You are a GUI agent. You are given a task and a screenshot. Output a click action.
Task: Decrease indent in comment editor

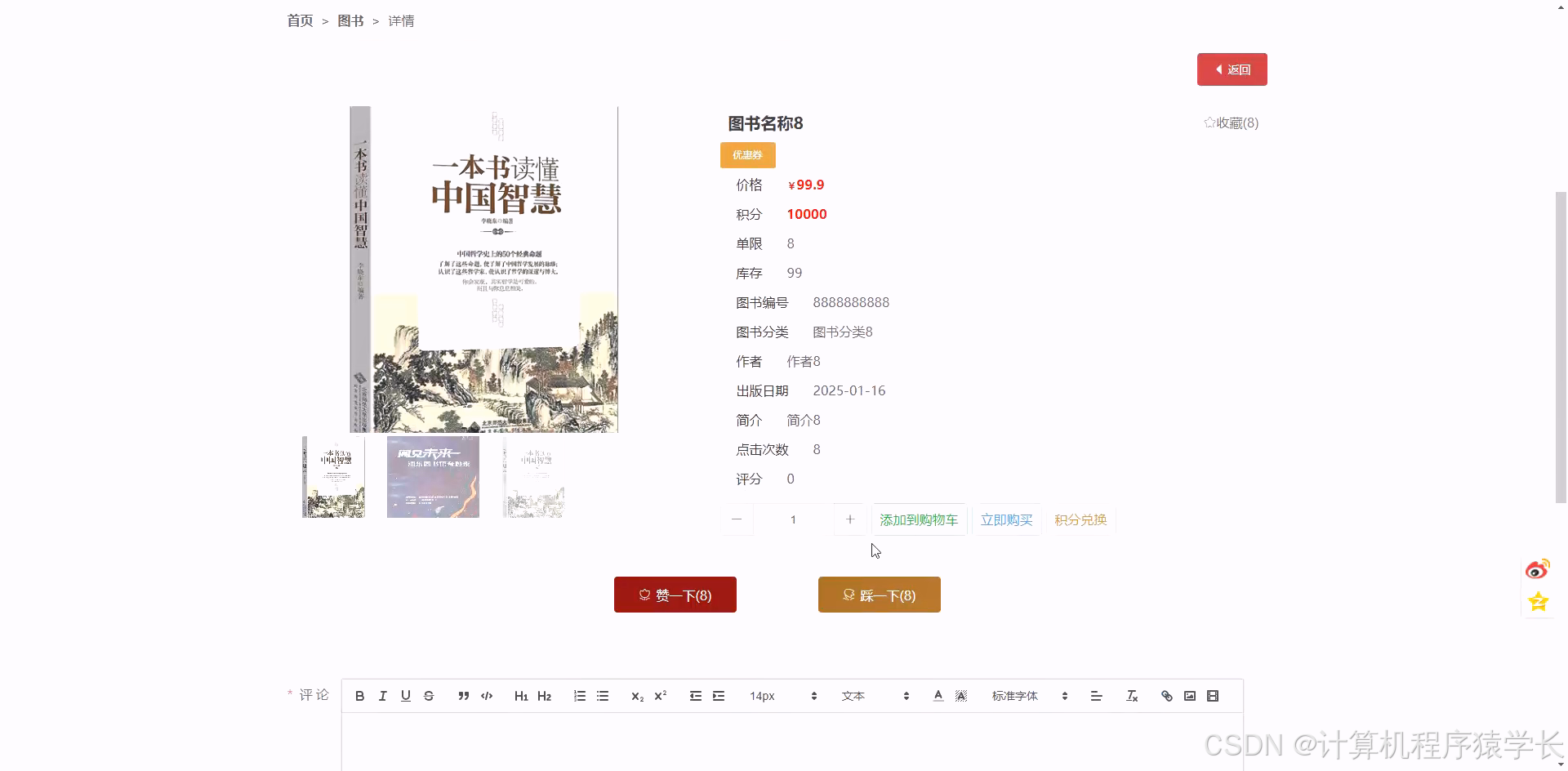click(695, 696)
